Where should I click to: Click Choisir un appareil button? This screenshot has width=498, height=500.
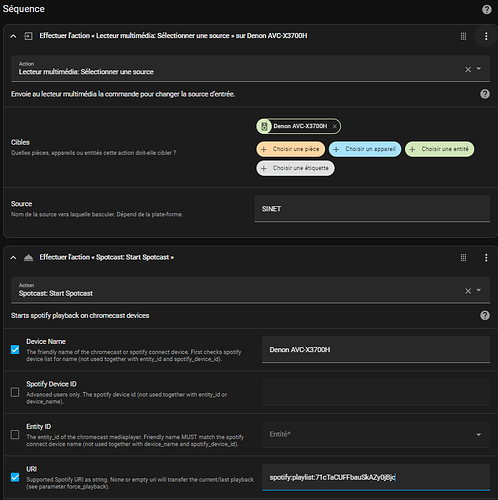coord(365,149)
